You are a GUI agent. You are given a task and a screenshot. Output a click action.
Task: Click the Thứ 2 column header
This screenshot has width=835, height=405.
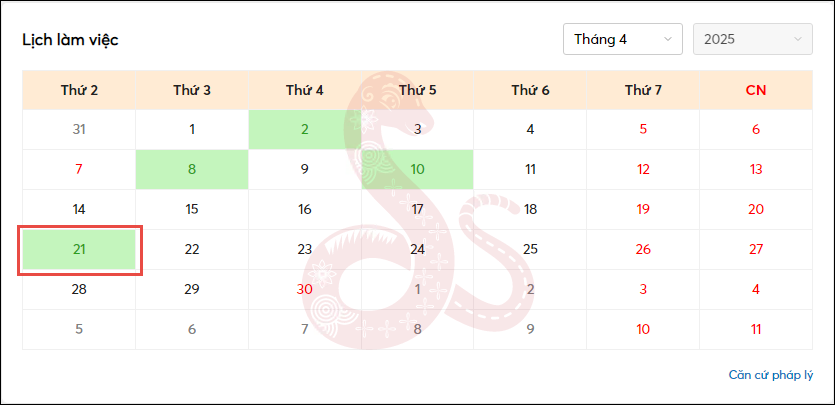[x=79, y=90]
